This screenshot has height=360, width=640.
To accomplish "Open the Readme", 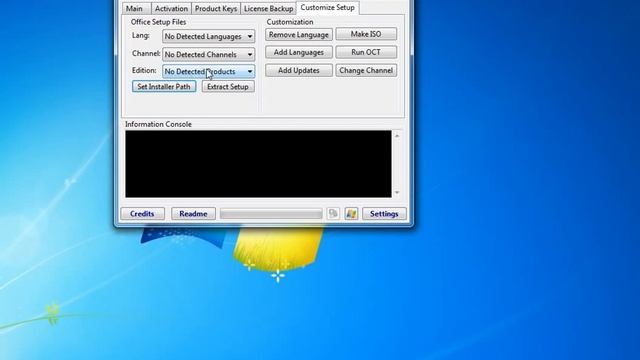I will (193, 213).
